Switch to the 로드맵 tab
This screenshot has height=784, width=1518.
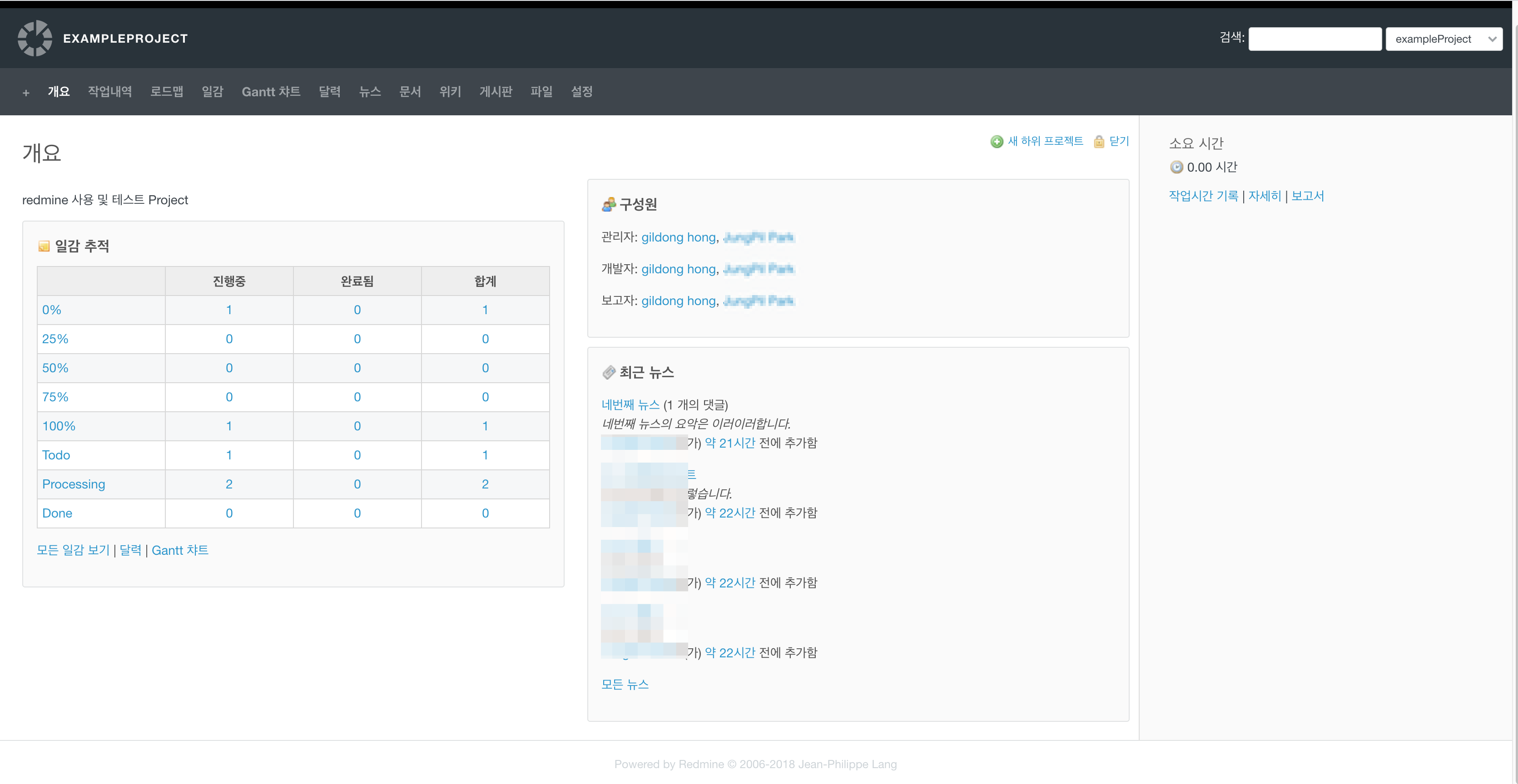tap(166, 92)
